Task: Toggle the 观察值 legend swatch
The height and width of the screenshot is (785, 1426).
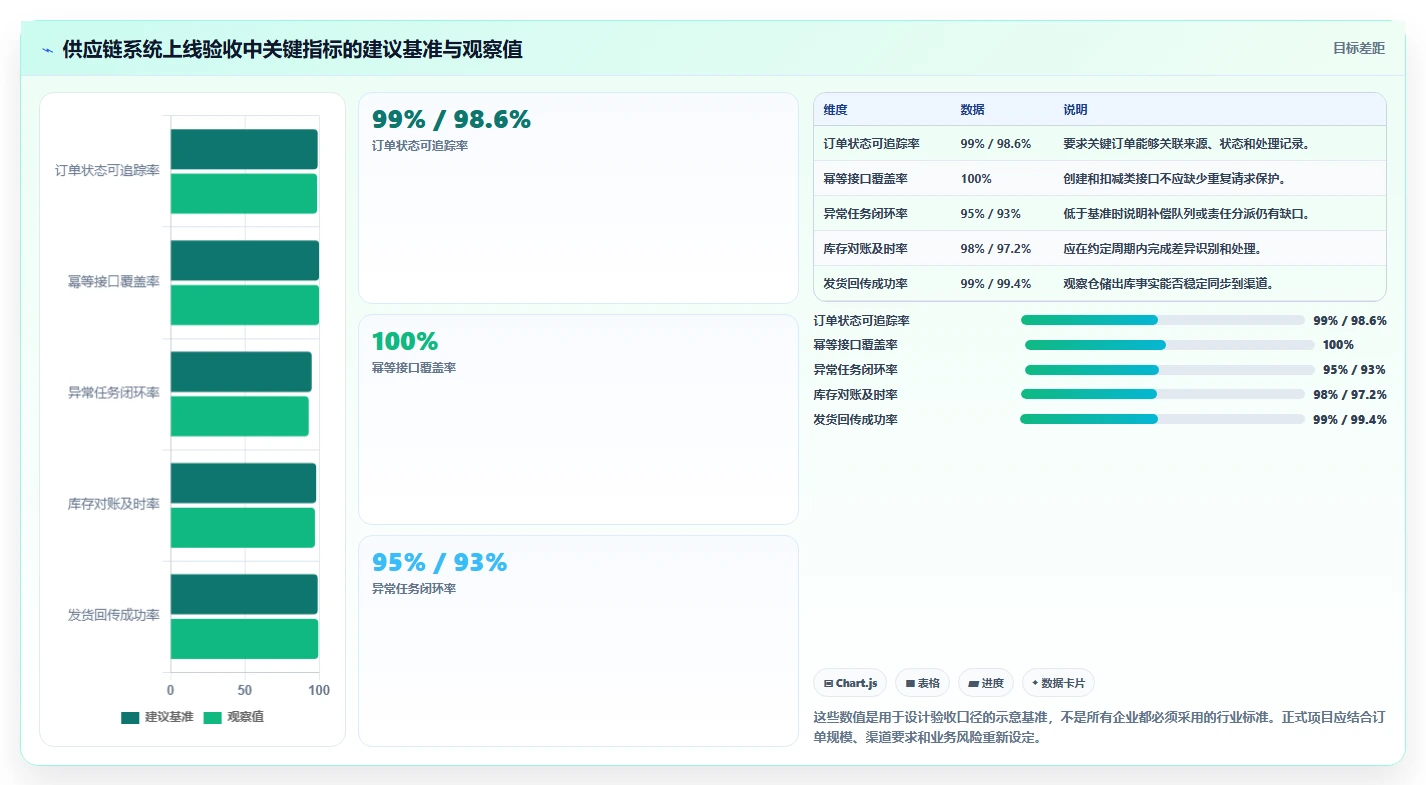Action: coord(212,718)
